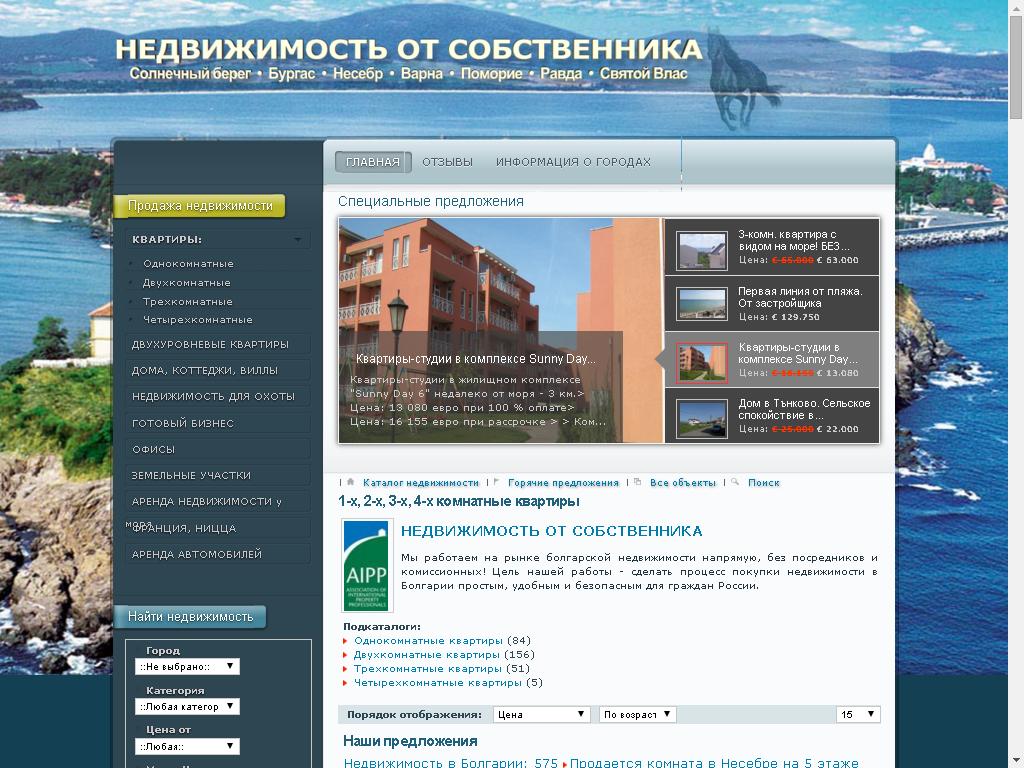Collapse the КВАРТИРЫ sidebar menu
Image resolution: width=1024 pixels, height=768 pixels.
click(296, 239)
